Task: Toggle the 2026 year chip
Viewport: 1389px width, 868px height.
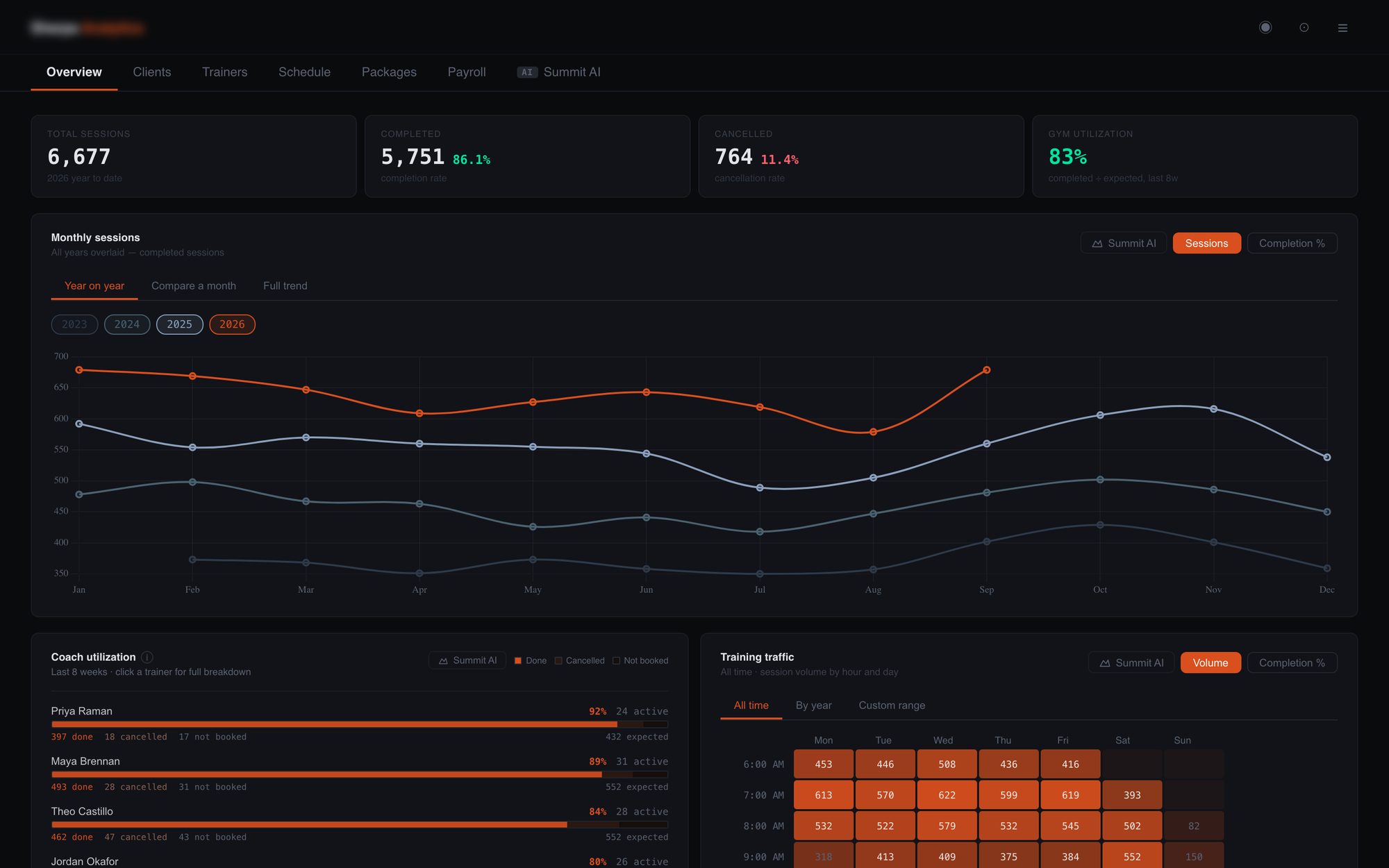Action: [x=232, y=324]
